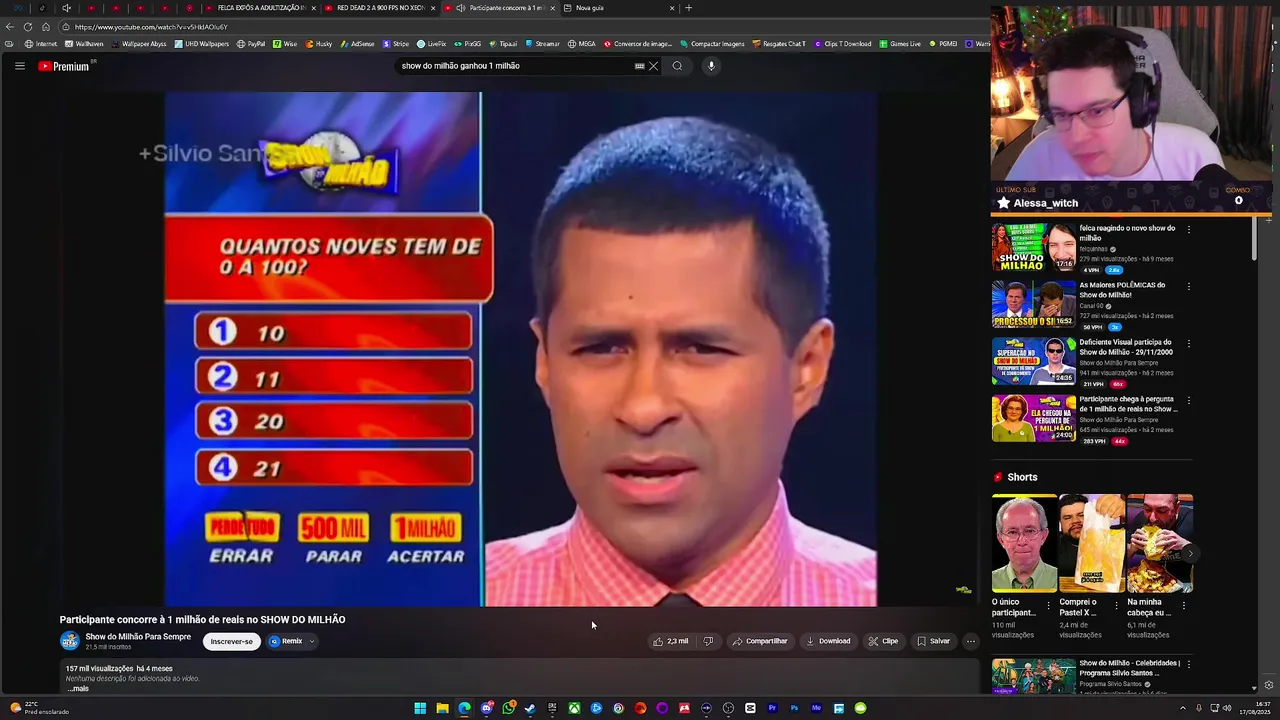Click the Download button
Image resolution: width=1280 pixels, height=720 pixels.
(829, 641)
